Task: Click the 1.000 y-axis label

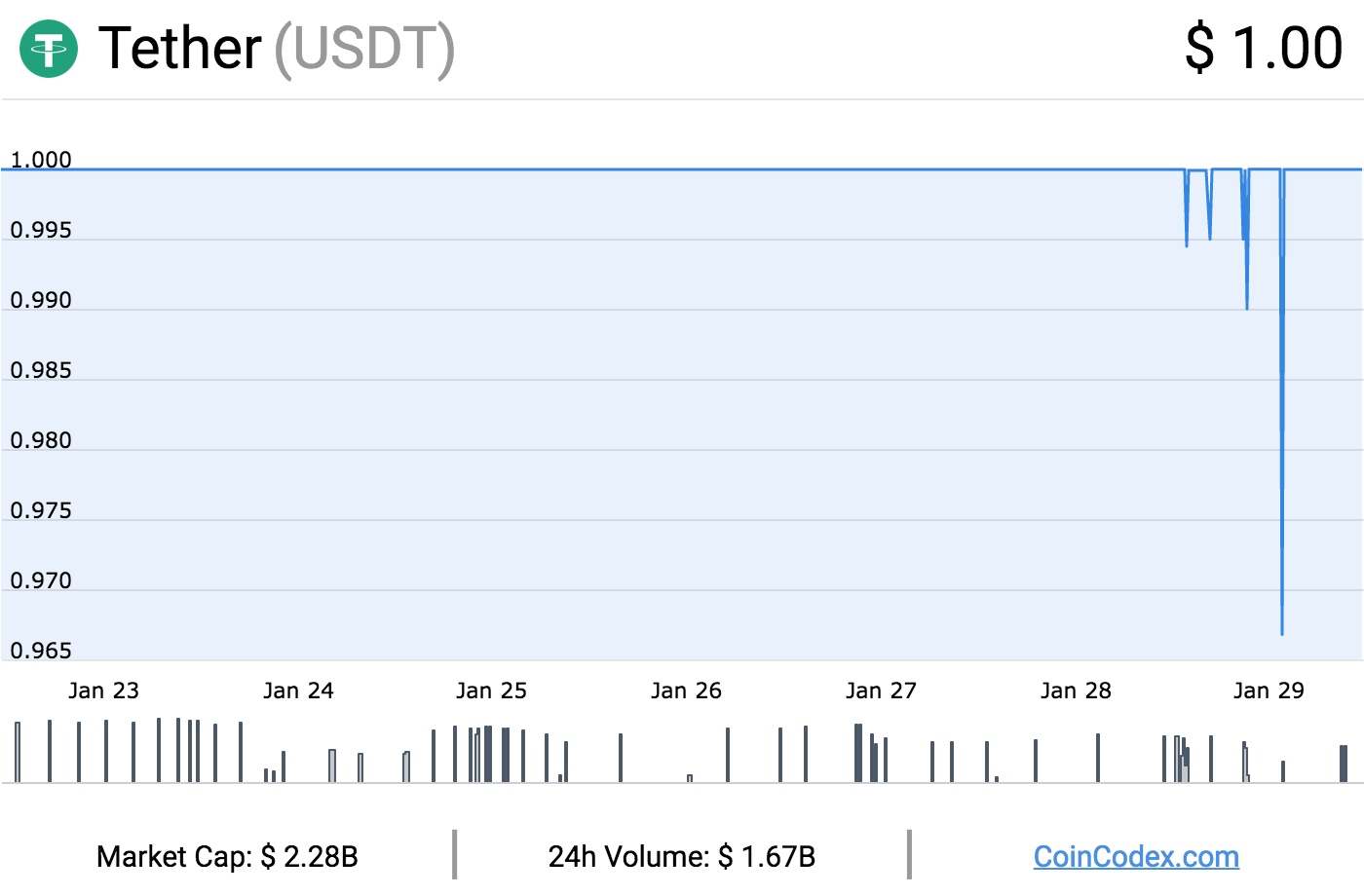Action: [x=41, y=160]
